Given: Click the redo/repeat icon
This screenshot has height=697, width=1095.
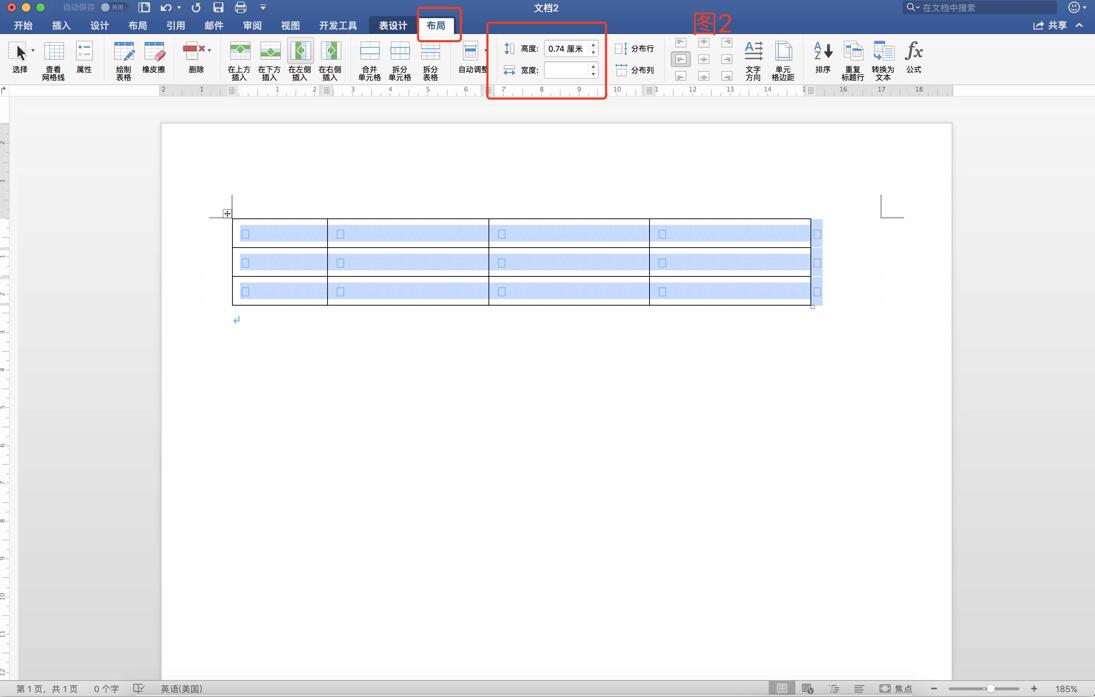Looking at the screenshot, I should [x=196, y=8].
